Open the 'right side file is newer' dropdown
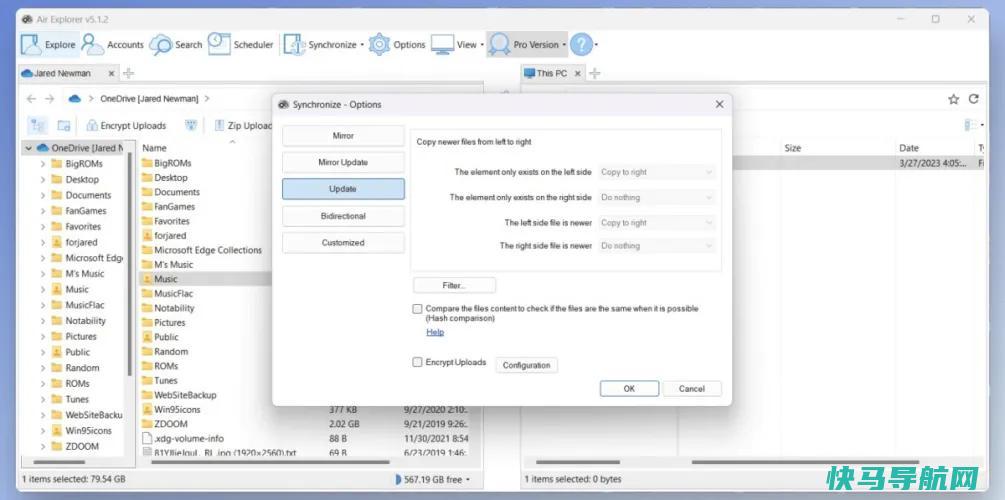Image resolution: width=1005 pixels, height=500 pixels. point(656,246)
